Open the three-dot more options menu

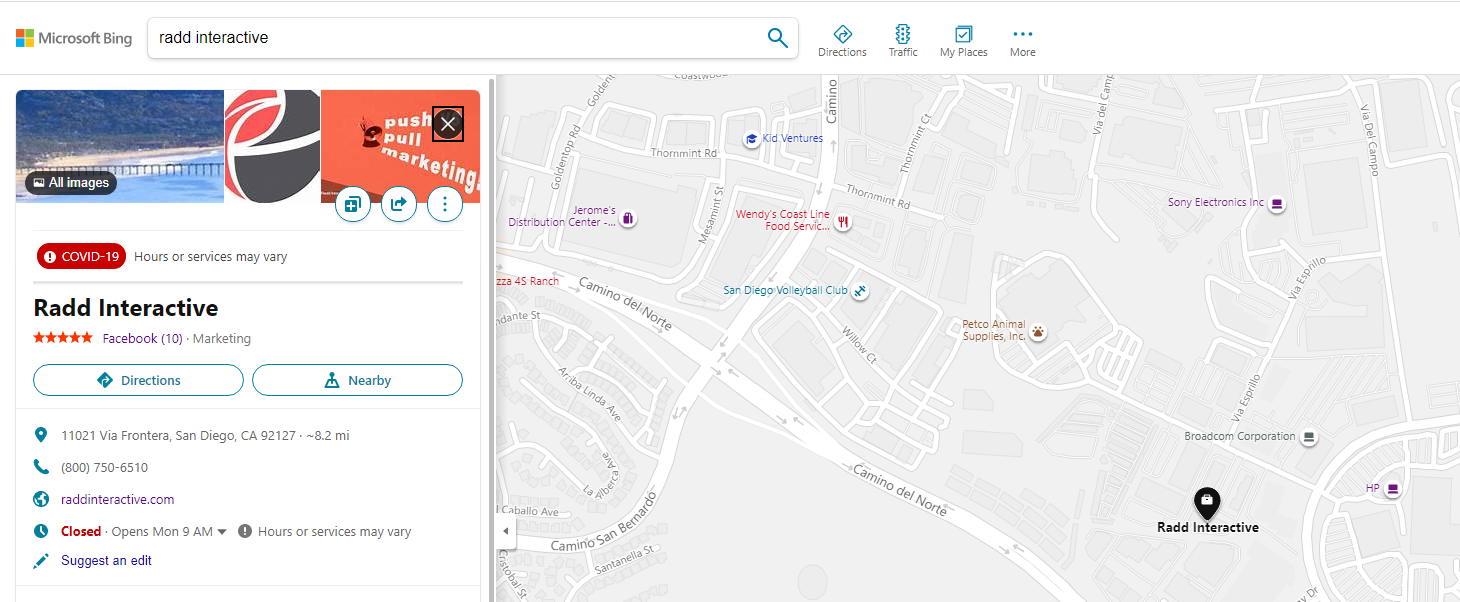(x=445, y=205)
